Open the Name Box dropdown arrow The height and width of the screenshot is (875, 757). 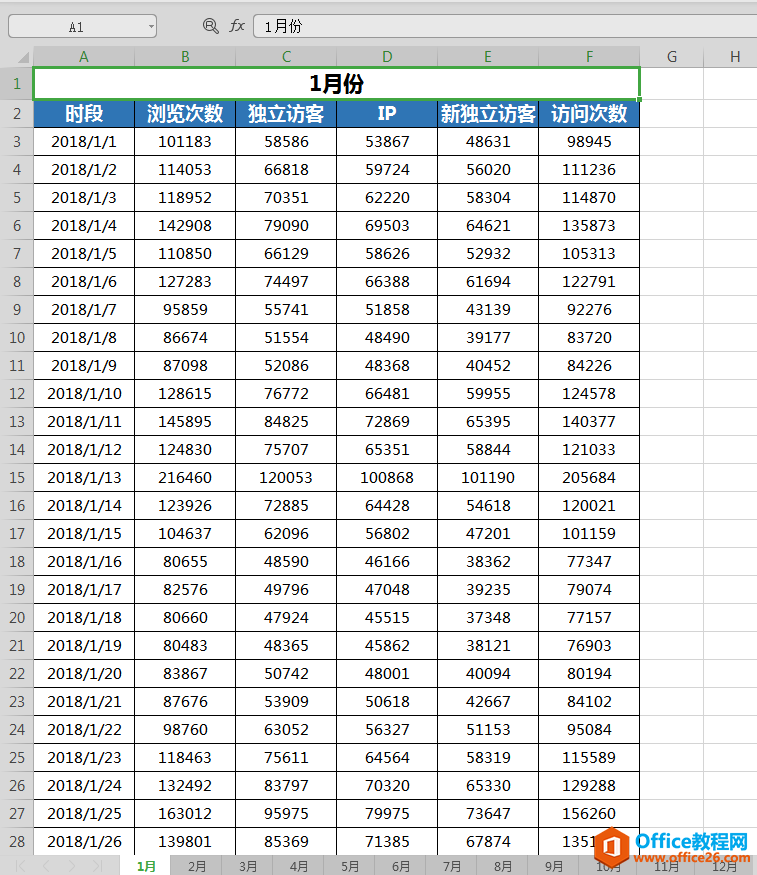(x=151, y=27)
